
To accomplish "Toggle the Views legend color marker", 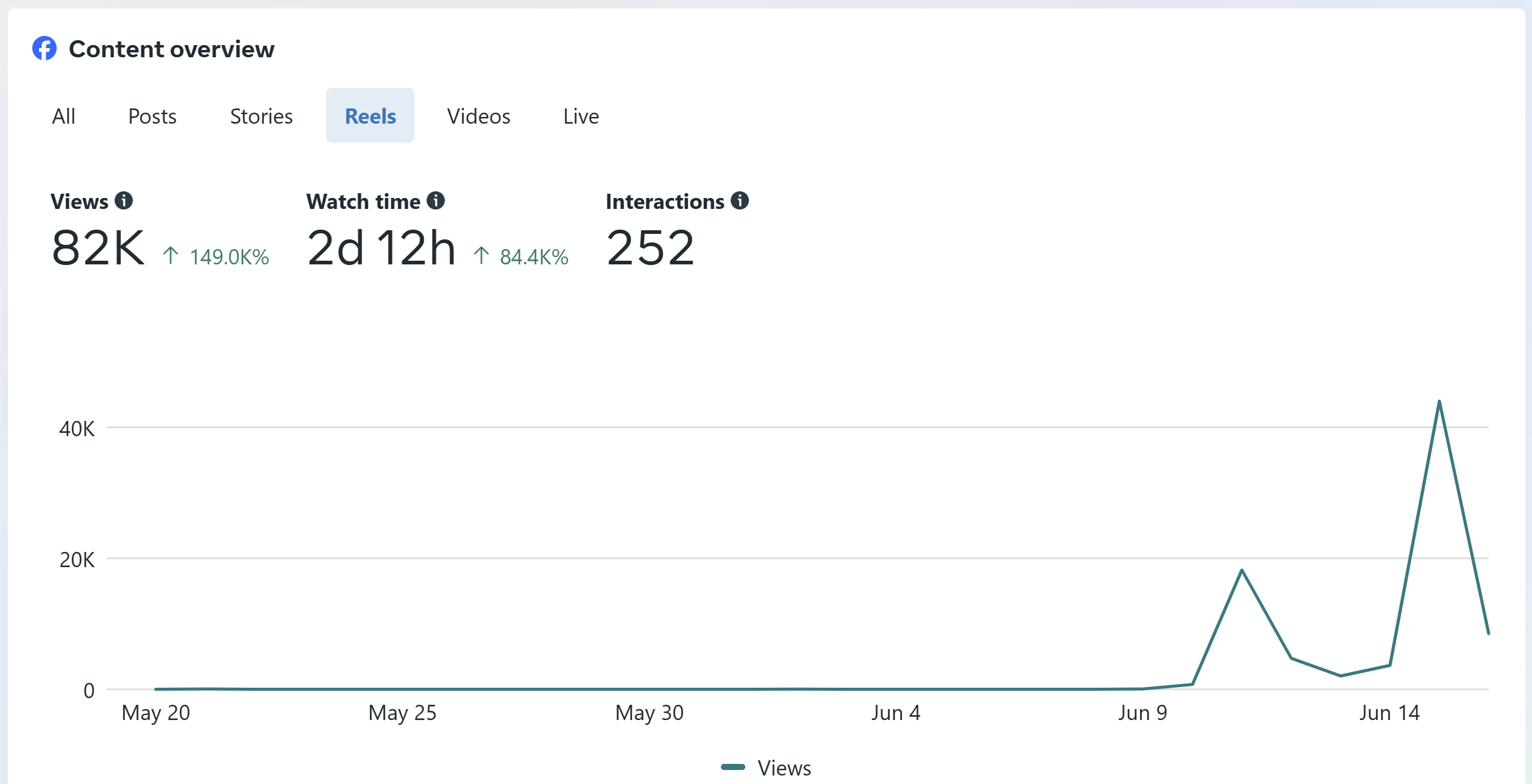I will click(x=733, y=767).
